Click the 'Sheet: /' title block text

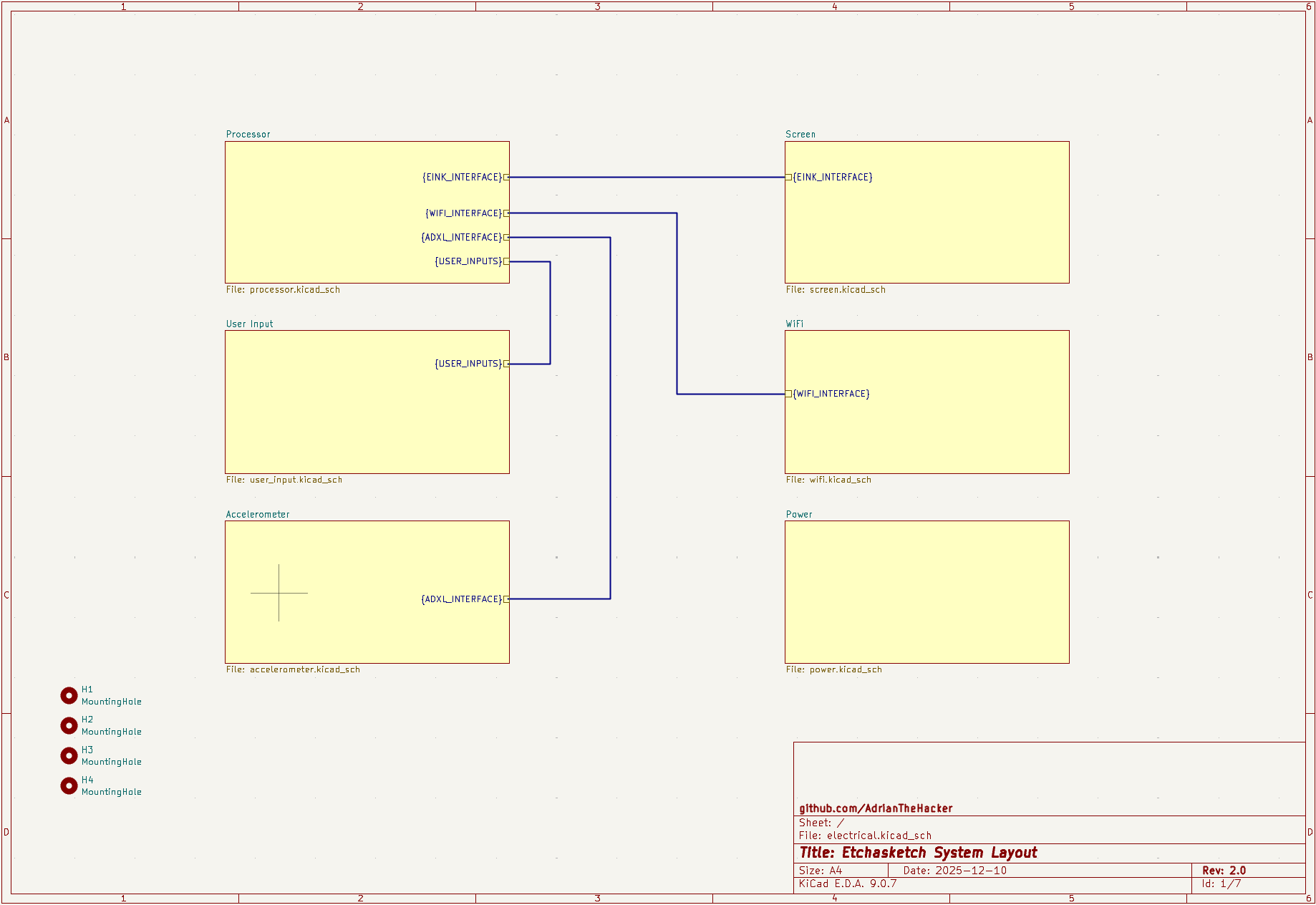pos(822,823)
